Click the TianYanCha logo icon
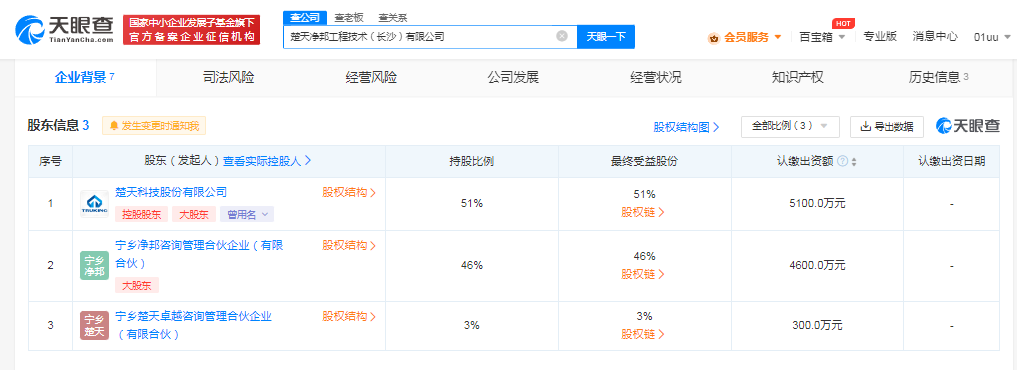Viewport: 1017px width, 370px height. [29, 30]
